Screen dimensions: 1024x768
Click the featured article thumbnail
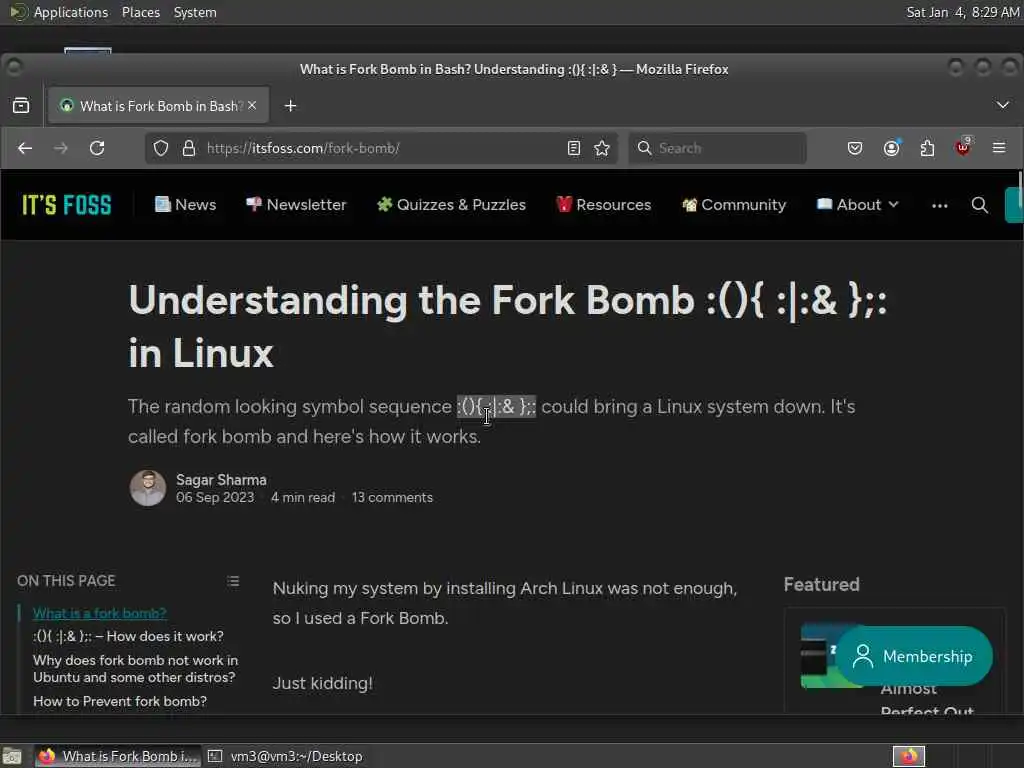[820, 656]
